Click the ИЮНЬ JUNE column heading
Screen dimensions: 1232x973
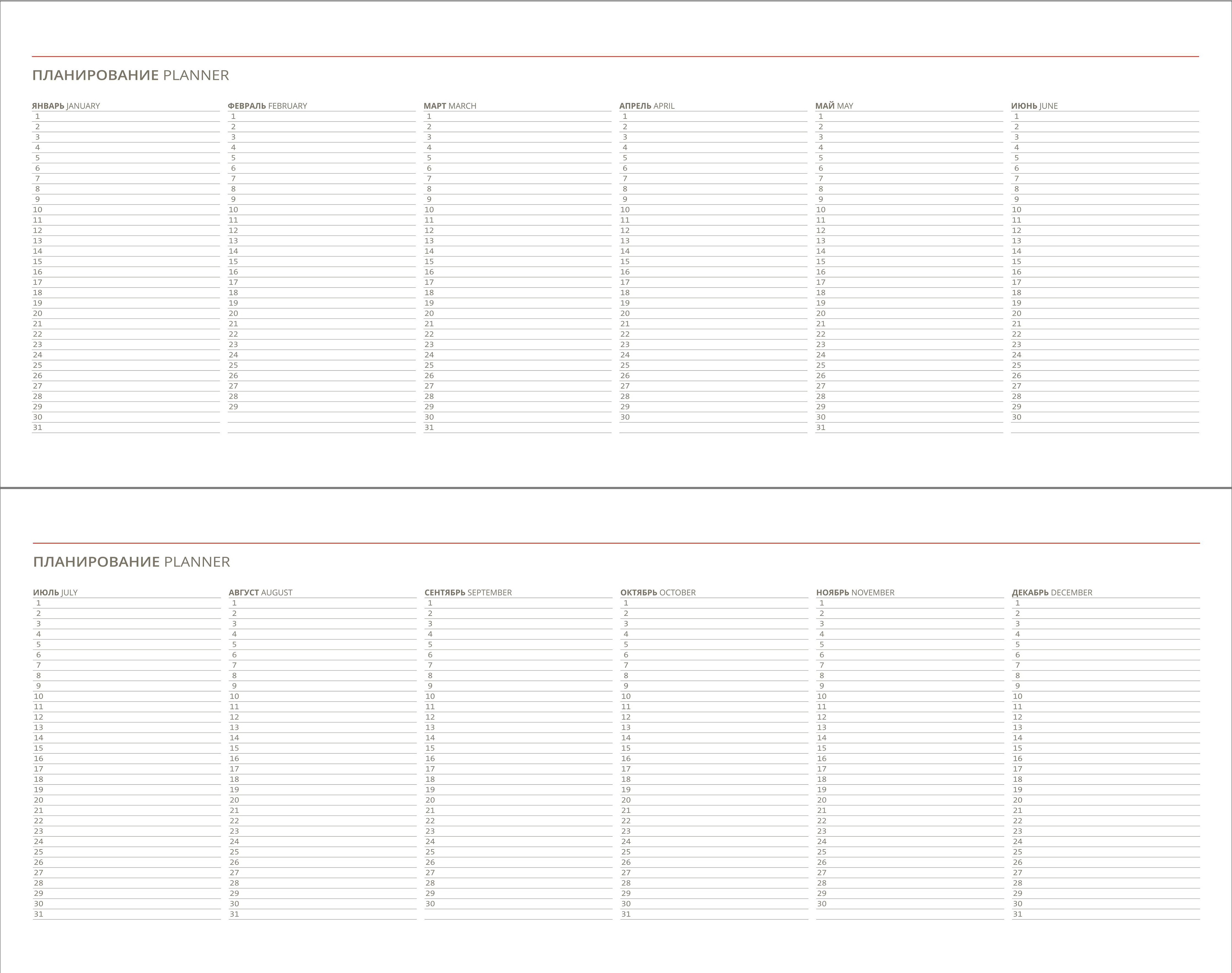click(x=1035, y=106)
